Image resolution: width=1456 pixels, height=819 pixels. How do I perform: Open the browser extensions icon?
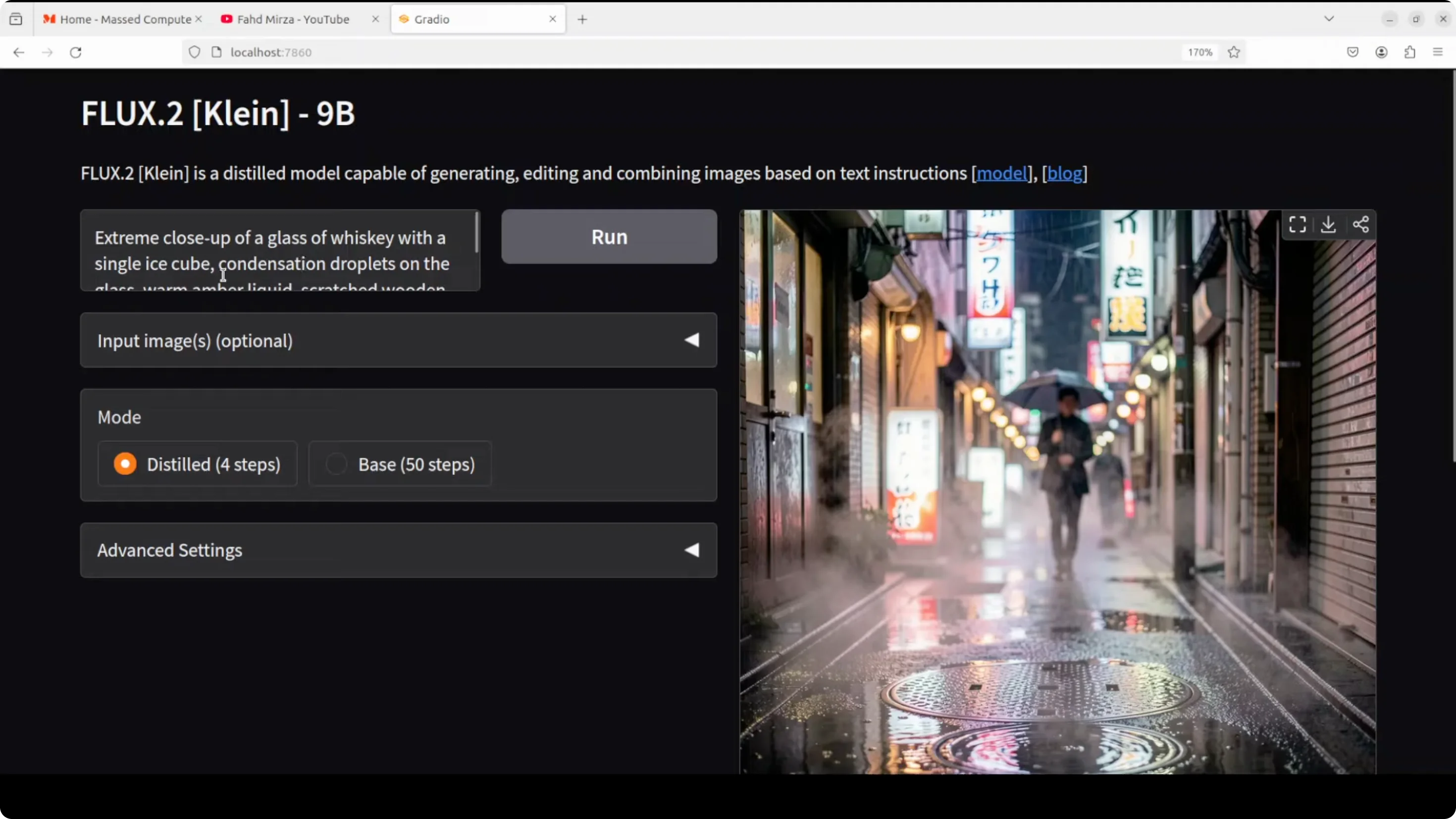[1409, 52]
